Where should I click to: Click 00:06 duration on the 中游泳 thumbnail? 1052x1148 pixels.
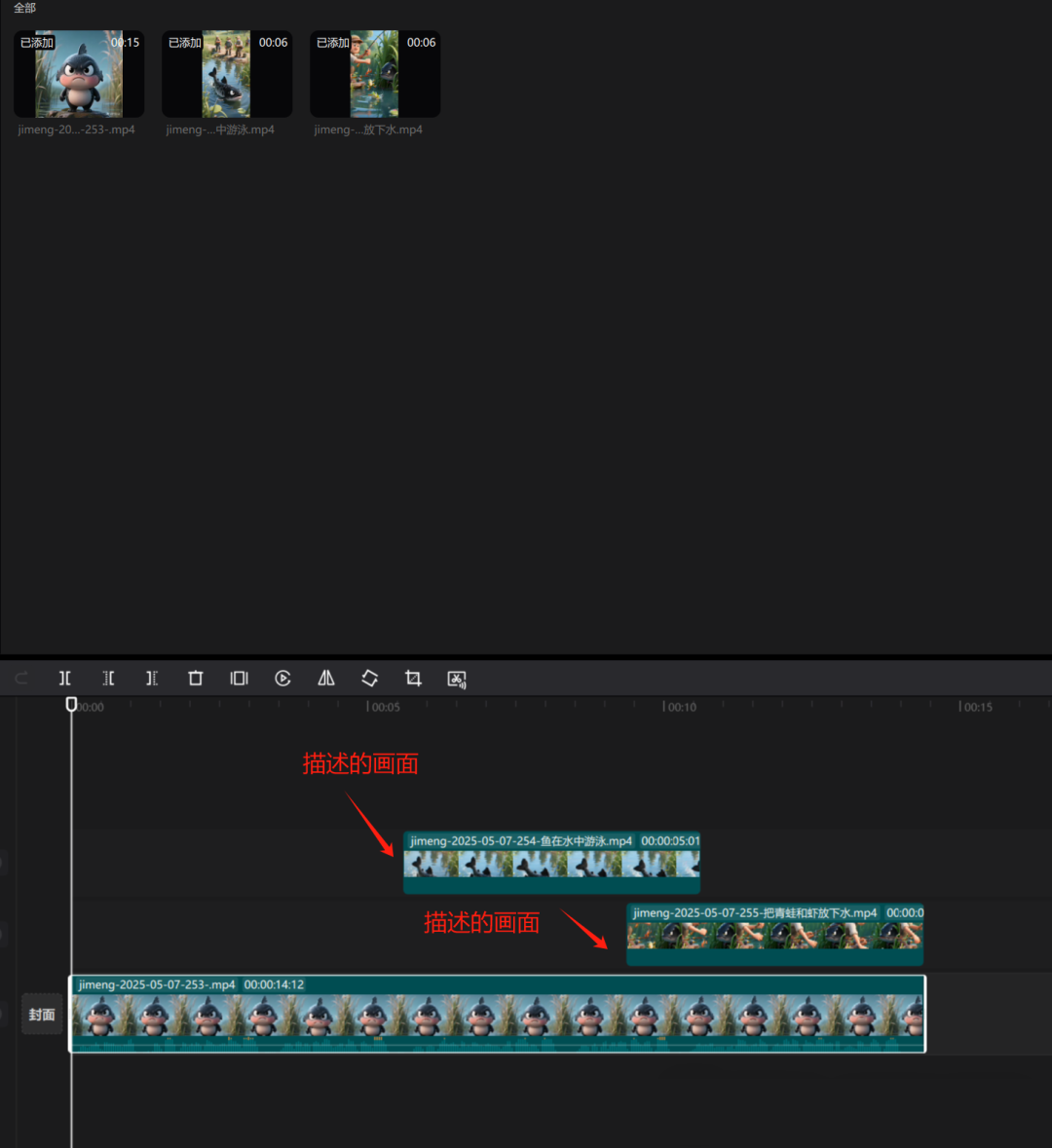tap(274, 43)
